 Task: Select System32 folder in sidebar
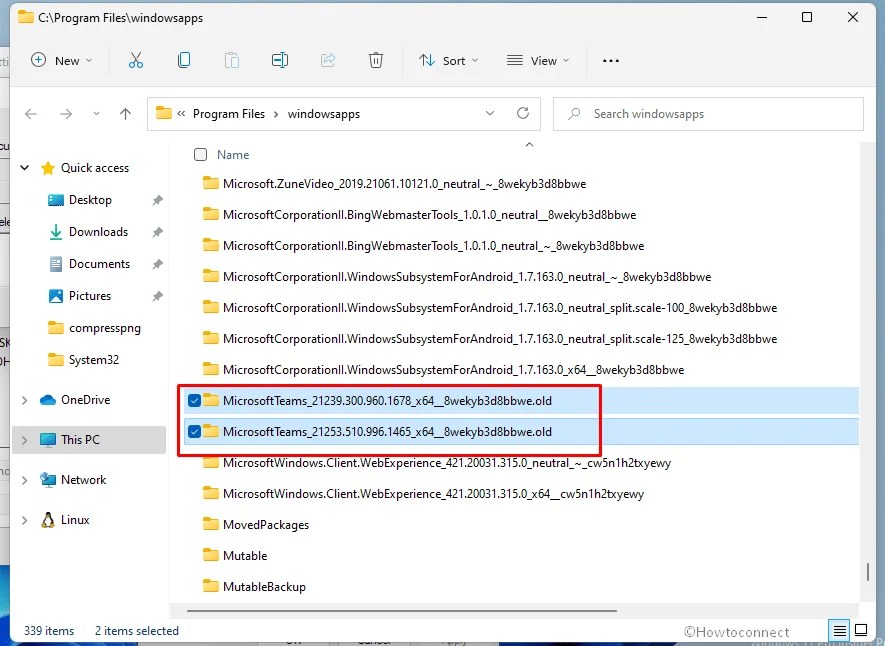[x=94, y=360]
